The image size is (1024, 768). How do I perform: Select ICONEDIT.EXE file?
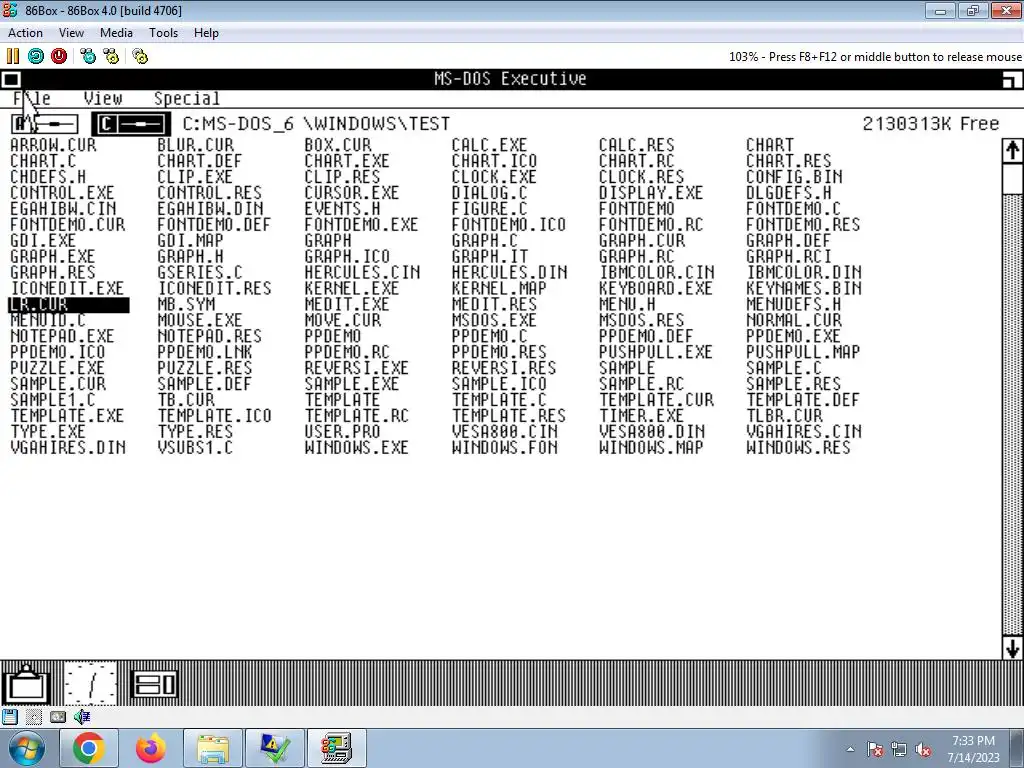(x=67, y=289)
